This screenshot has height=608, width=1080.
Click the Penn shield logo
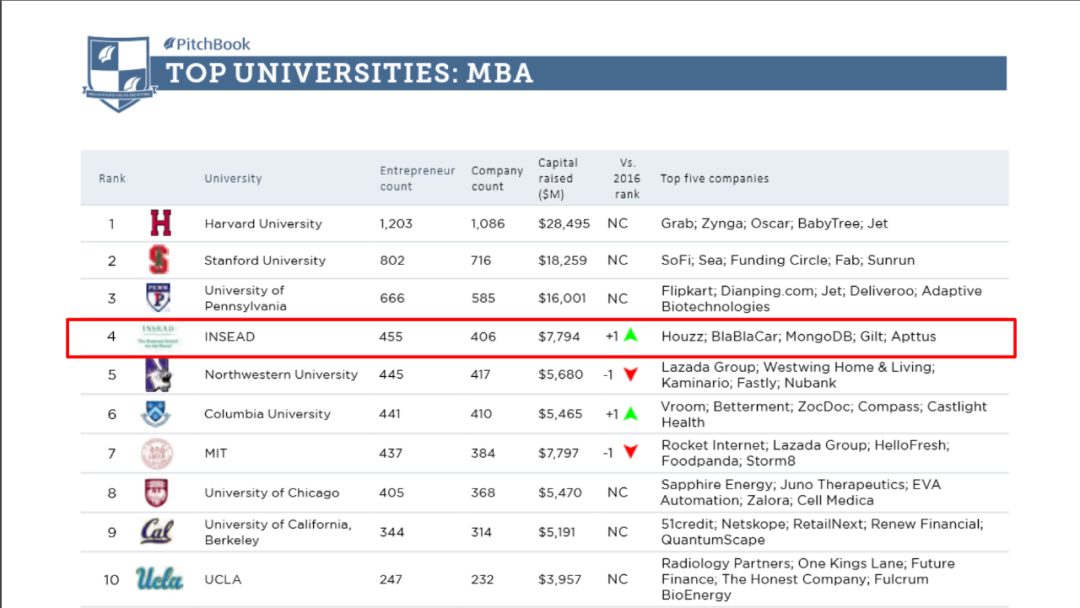tap(159, 297)
